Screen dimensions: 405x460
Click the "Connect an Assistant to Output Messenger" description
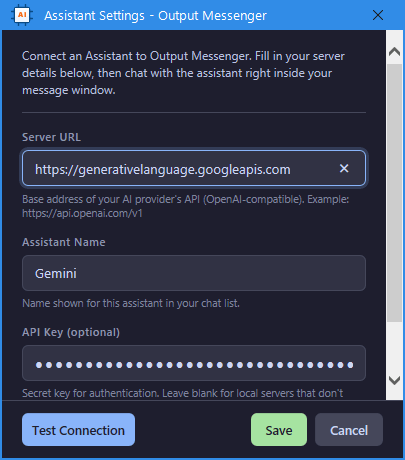(183, 73)
